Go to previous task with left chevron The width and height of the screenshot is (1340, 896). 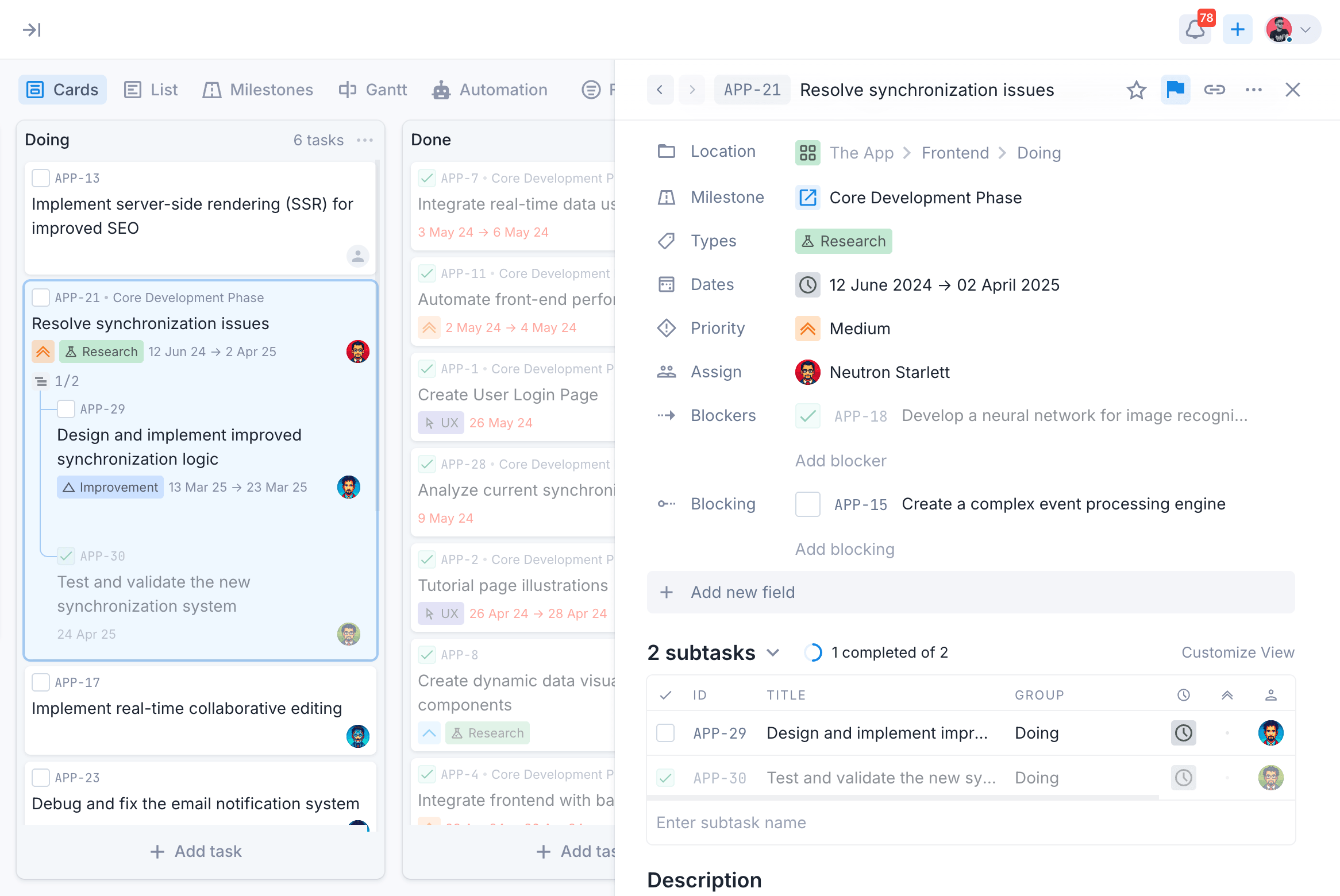pos(660,90)
